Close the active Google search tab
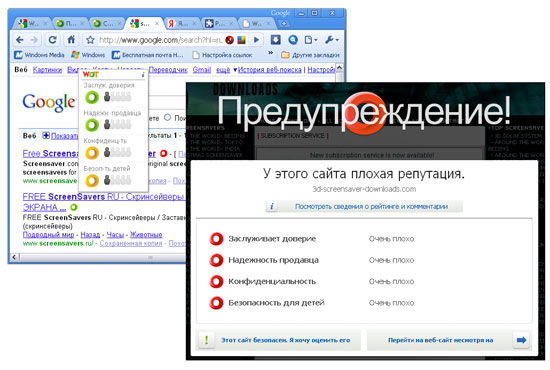The image size is (550, 370). tap(157, 23)
